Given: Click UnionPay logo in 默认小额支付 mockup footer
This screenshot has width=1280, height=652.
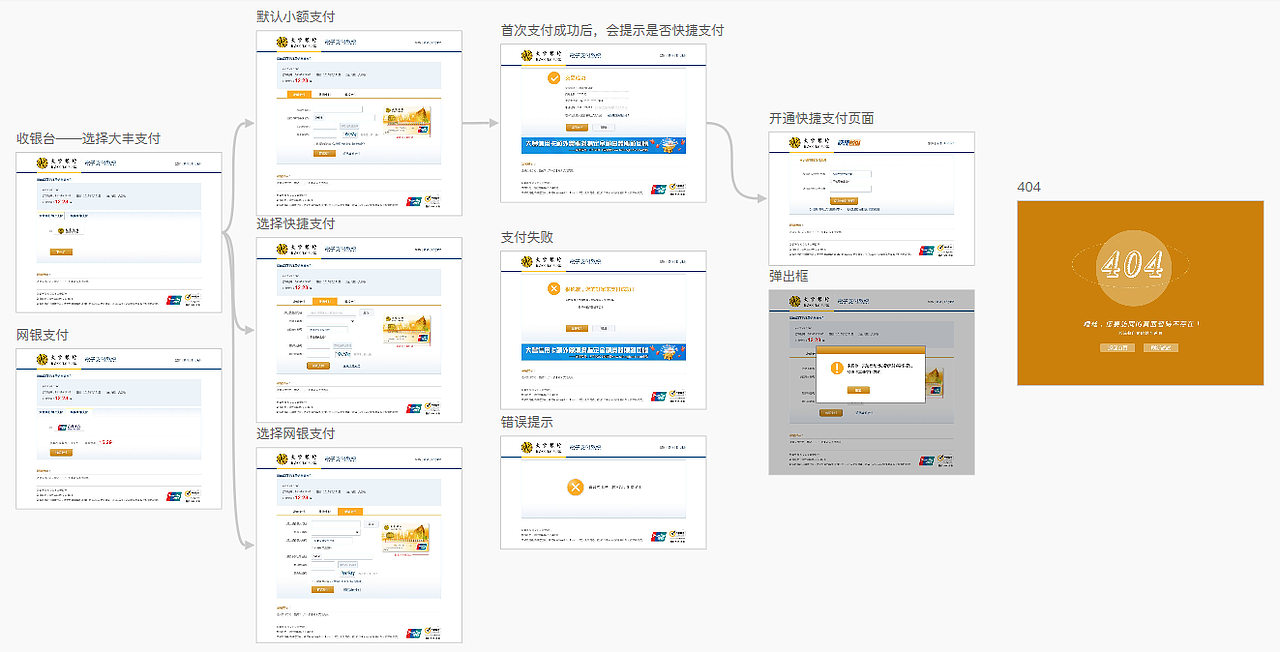Looking at the screenshot, I should [x=414, y=201].
